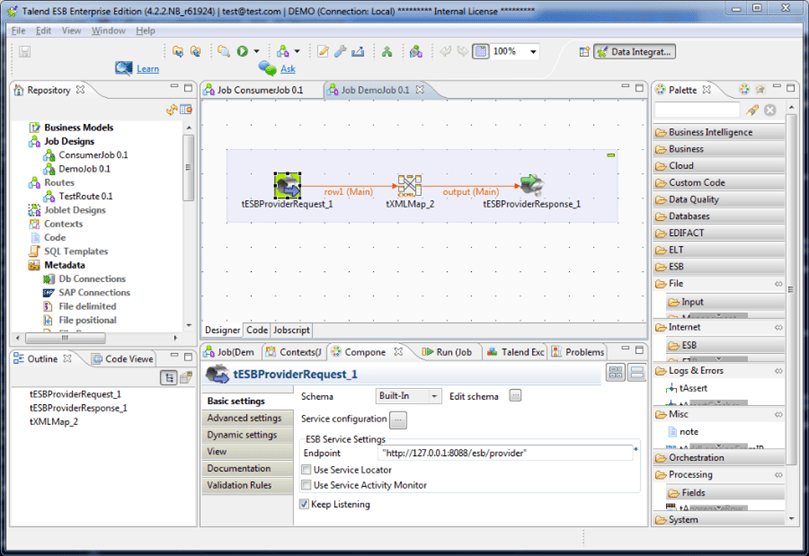Uncheck Keep Listening checkbox
This screenshot has height=556, width=809.
304,504
